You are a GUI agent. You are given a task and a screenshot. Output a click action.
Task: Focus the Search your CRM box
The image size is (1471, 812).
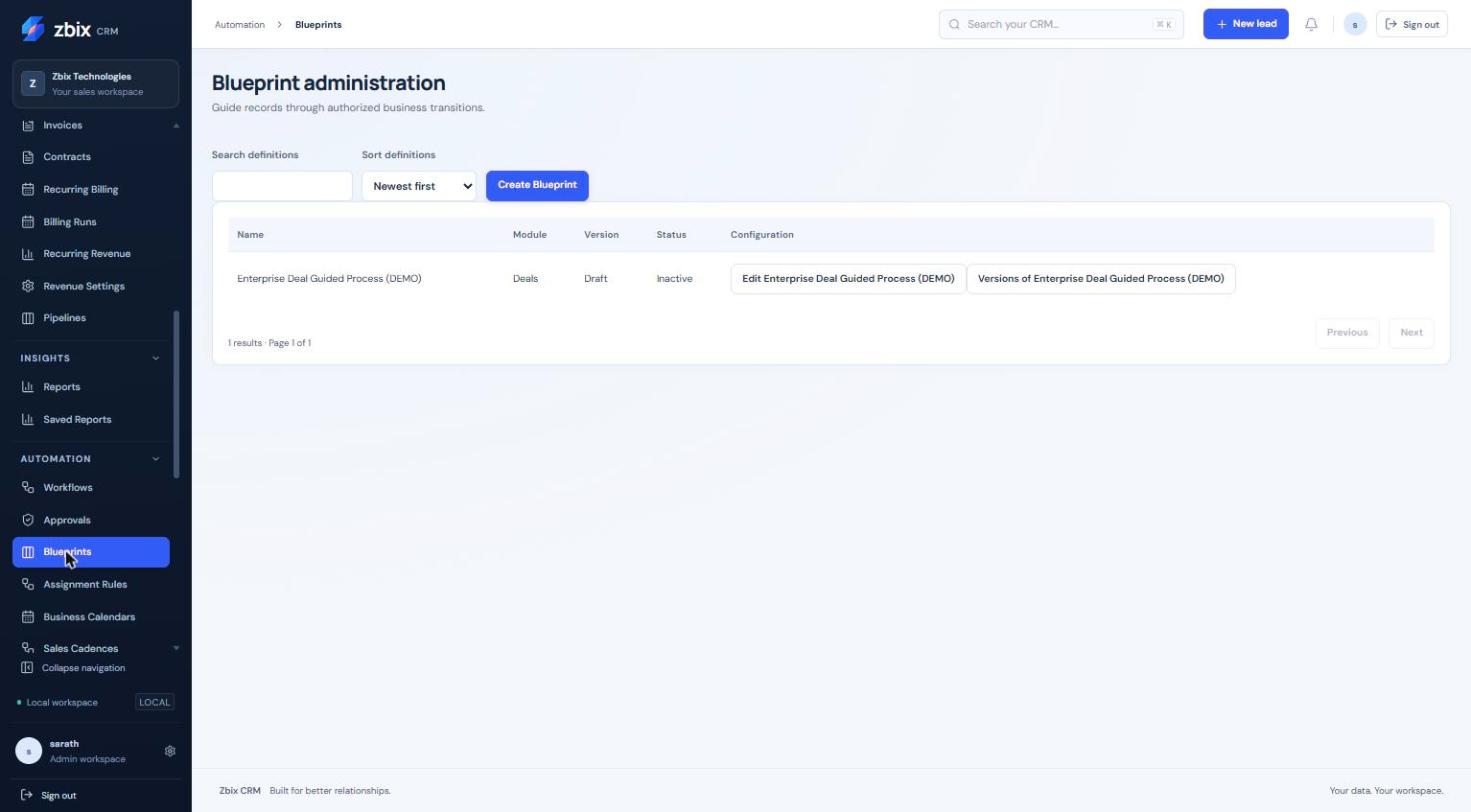click(1061, 24)
